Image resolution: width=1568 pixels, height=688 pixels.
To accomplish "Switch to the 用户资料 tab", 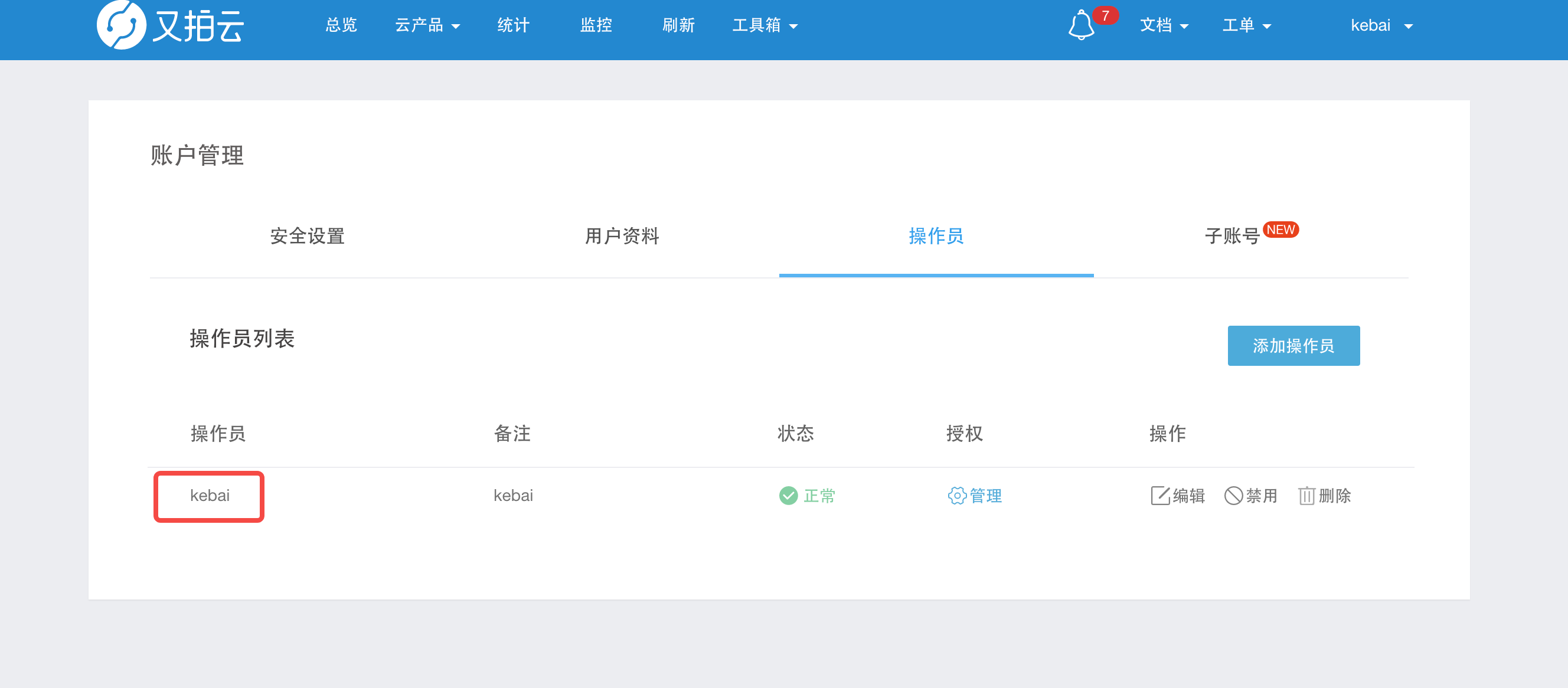I will (622, 236).
